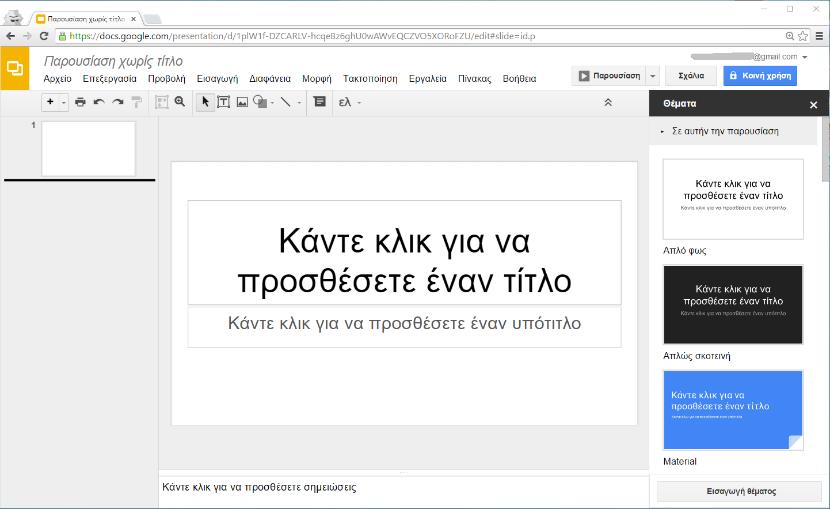This screenshot has height=509, width=830.
Task: Open the Μορφή menu
Action: [x=317, y=78]
